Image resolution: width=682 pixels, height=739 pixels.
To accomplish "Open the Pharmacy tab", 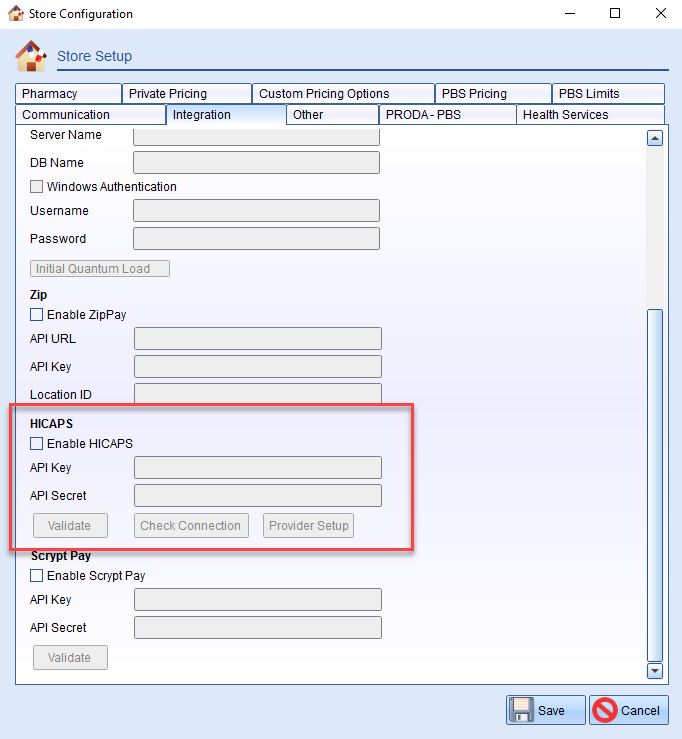I will click(x=68, y=93).
